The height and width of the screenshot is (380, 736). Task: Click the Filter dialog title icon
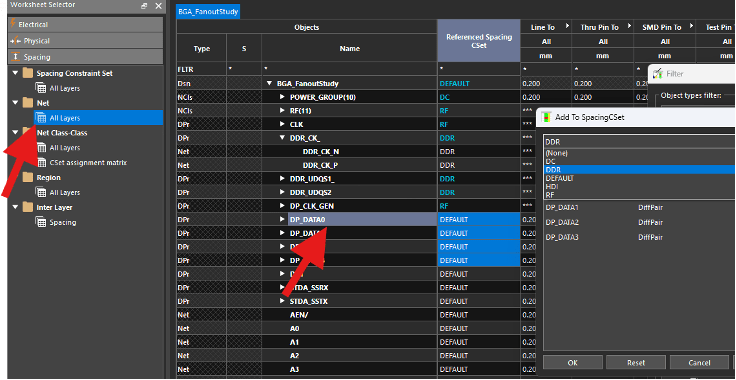[658, 73]
